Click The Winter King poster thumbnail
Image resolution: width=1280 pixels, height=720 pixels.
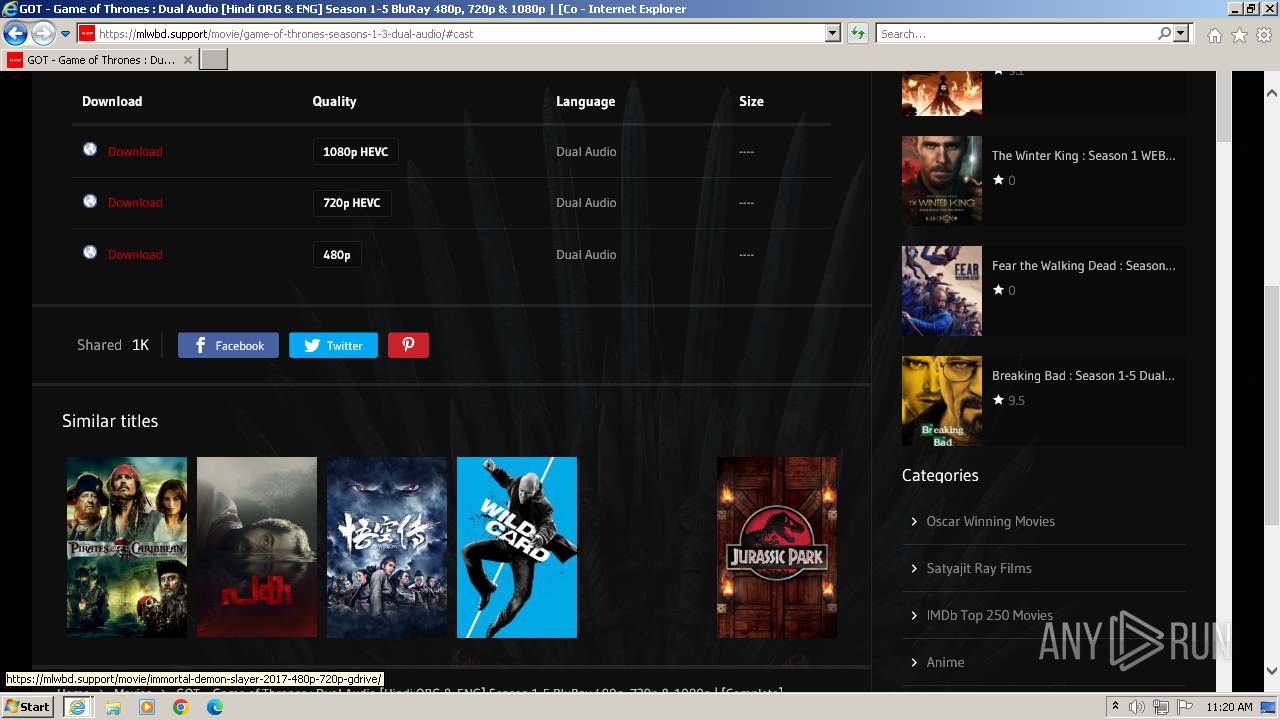click(942, 180)
